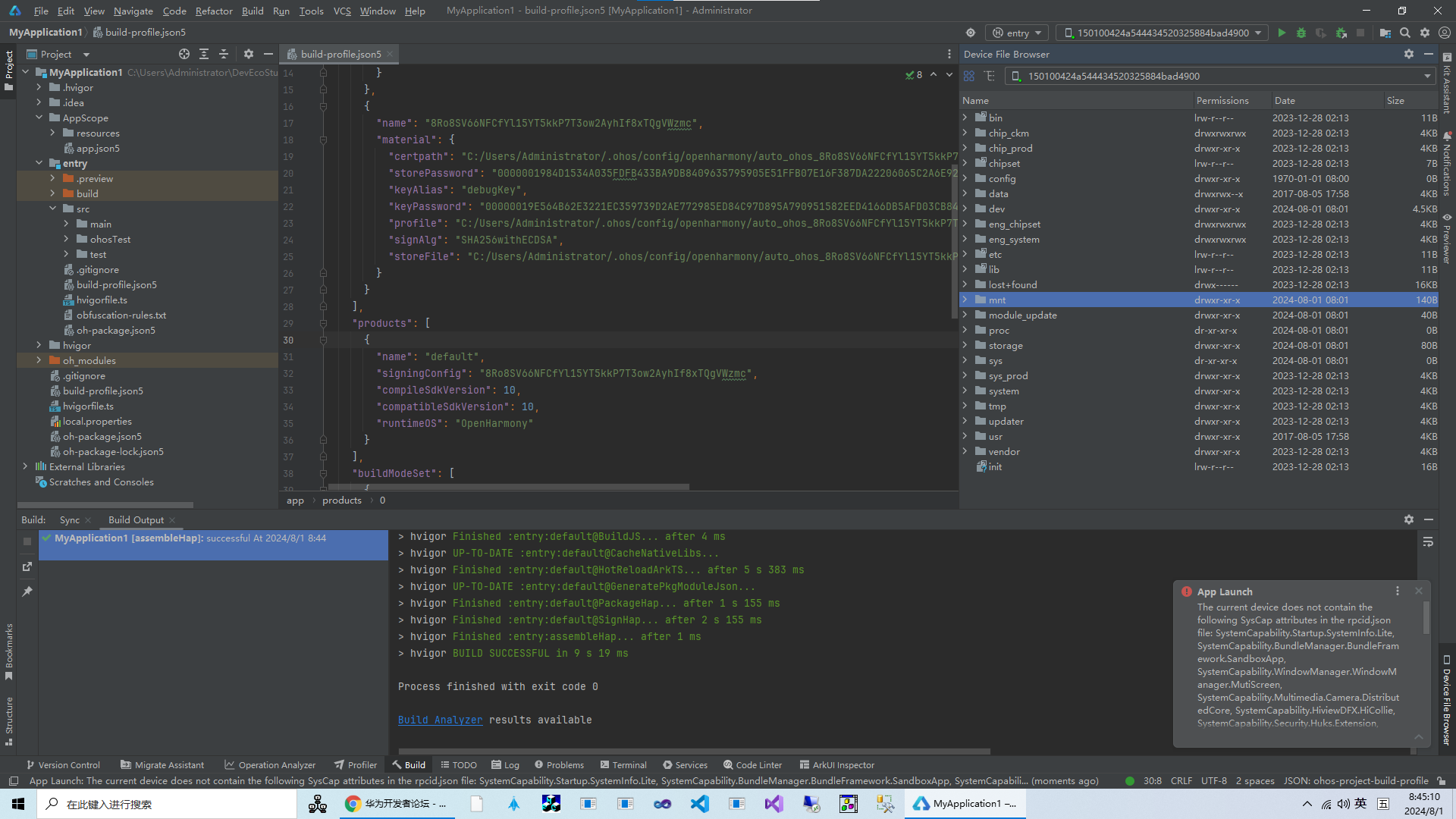Expand External Libraries node
1456x819 pixels.
[x=26, y=466]
